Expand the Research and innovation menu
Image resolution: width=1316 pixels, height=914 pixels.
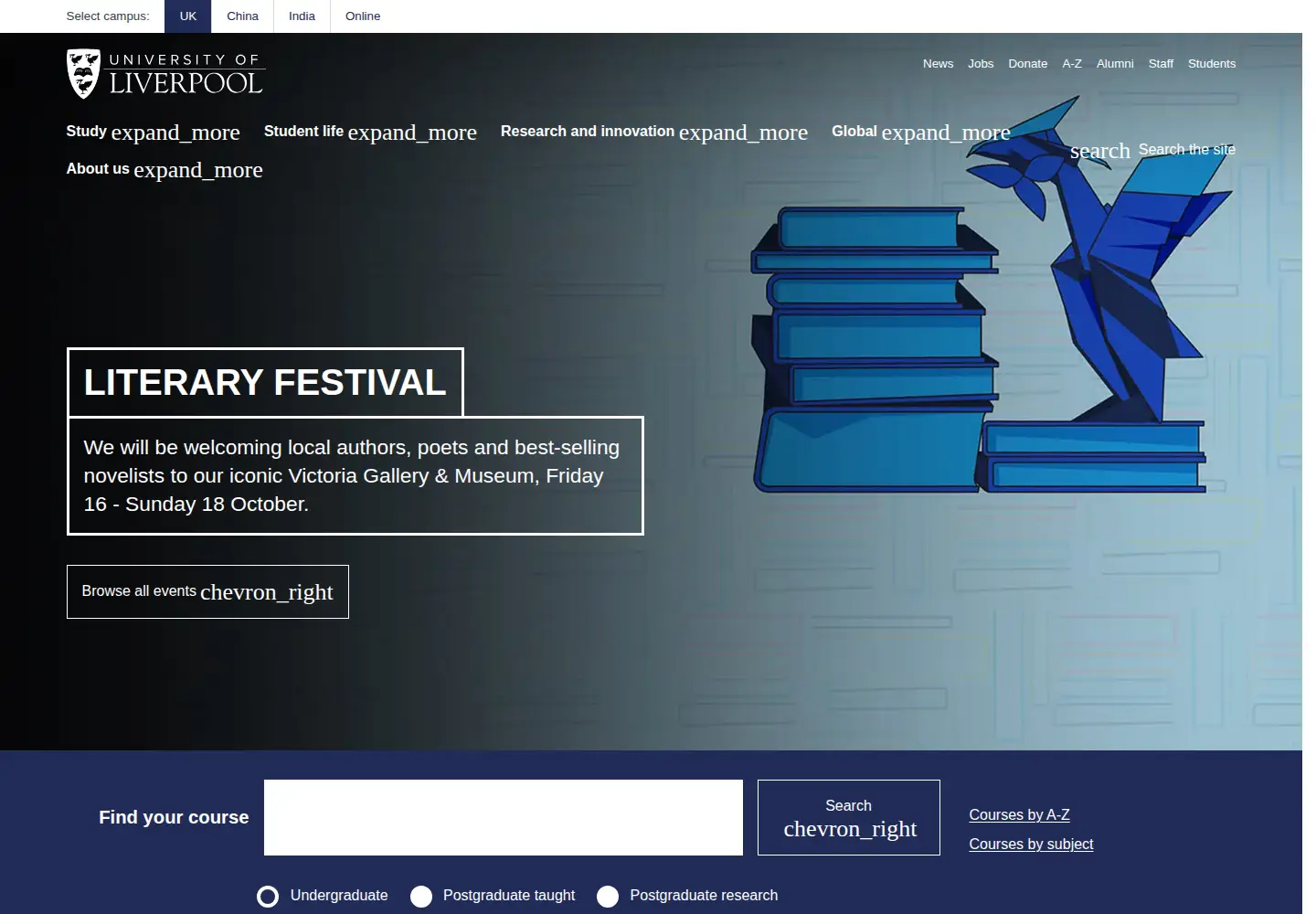[654, 132]
